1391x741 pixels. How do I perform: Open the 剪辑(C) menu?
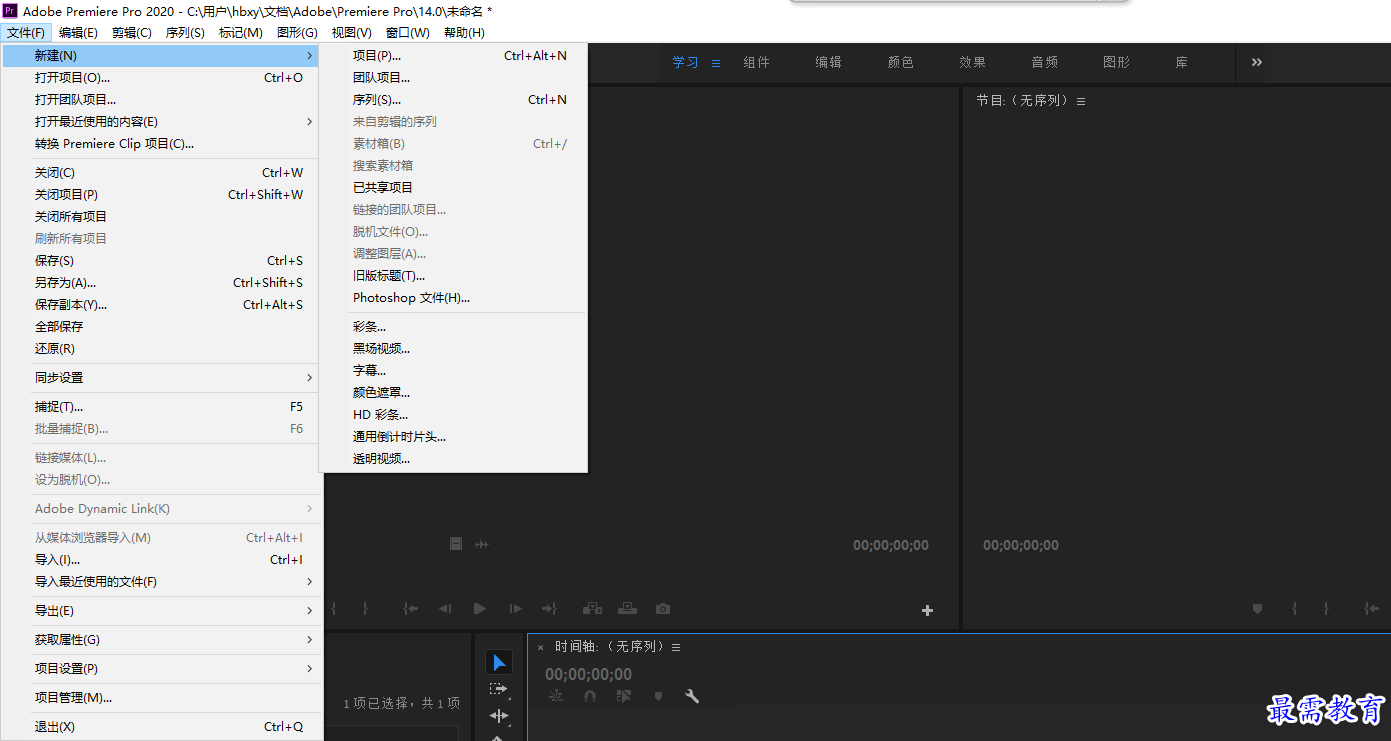[131, 33]
